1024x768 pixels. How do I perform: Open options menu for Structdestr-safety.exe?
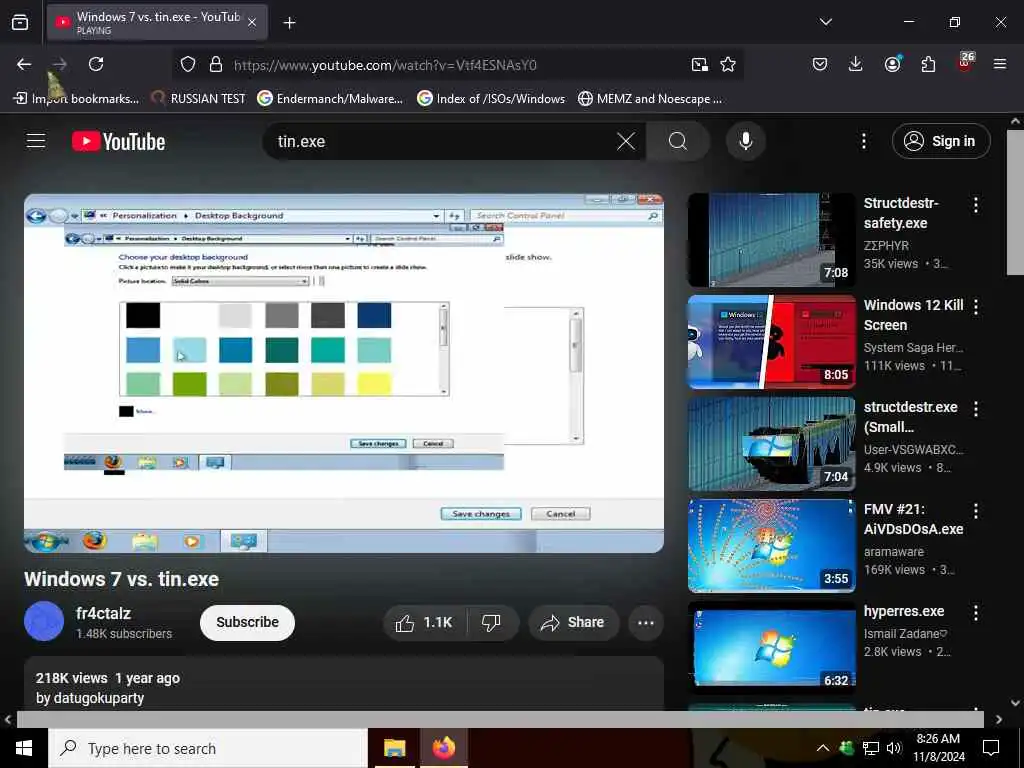coord(976,205)
